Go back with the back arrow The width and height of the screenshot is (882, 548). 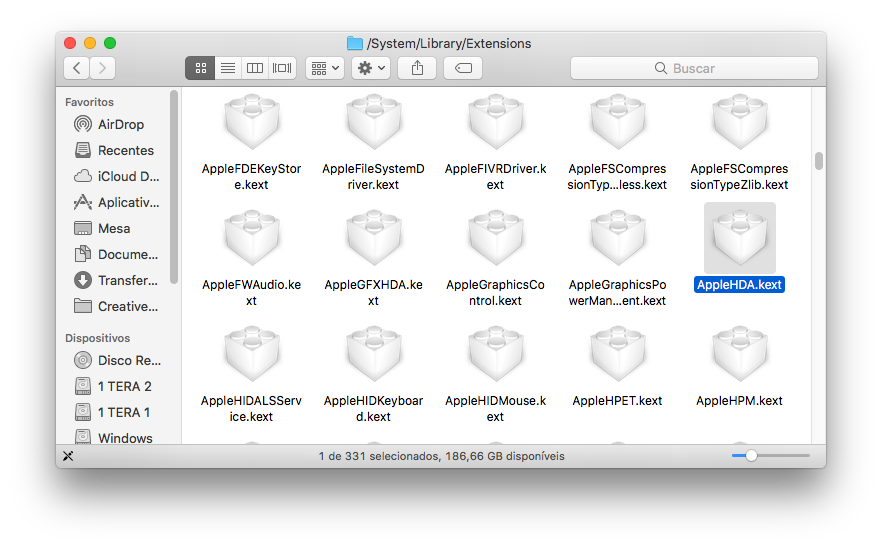point(77,68)
